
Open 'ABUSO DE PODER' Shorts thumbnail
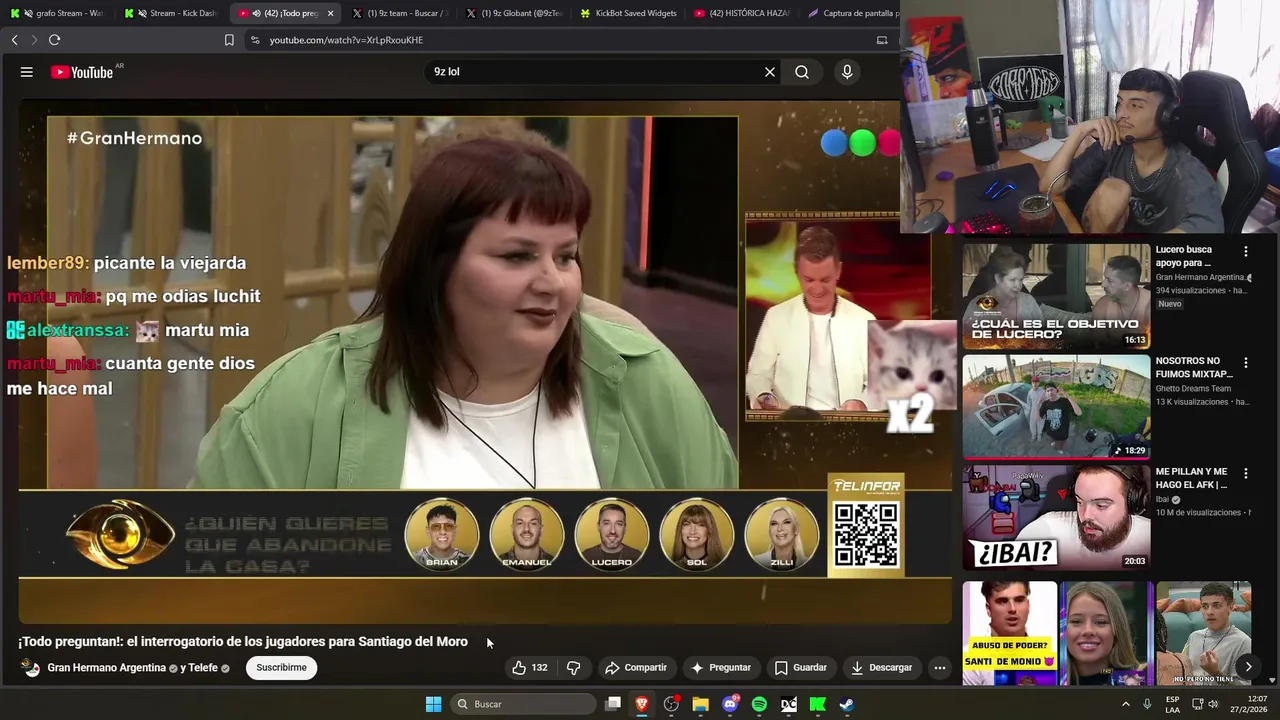click(1010, 633)
